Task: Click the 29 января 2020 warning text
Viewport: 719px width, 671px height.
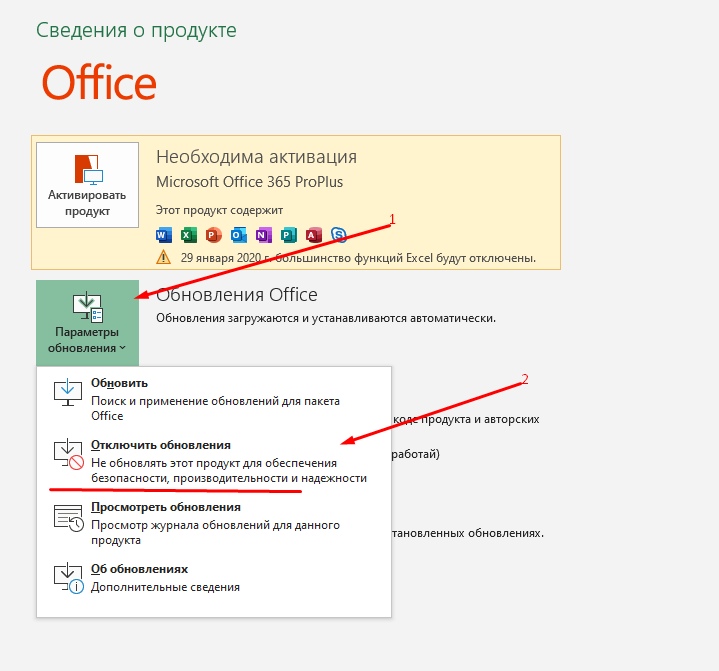Action: tap(358, 258)
